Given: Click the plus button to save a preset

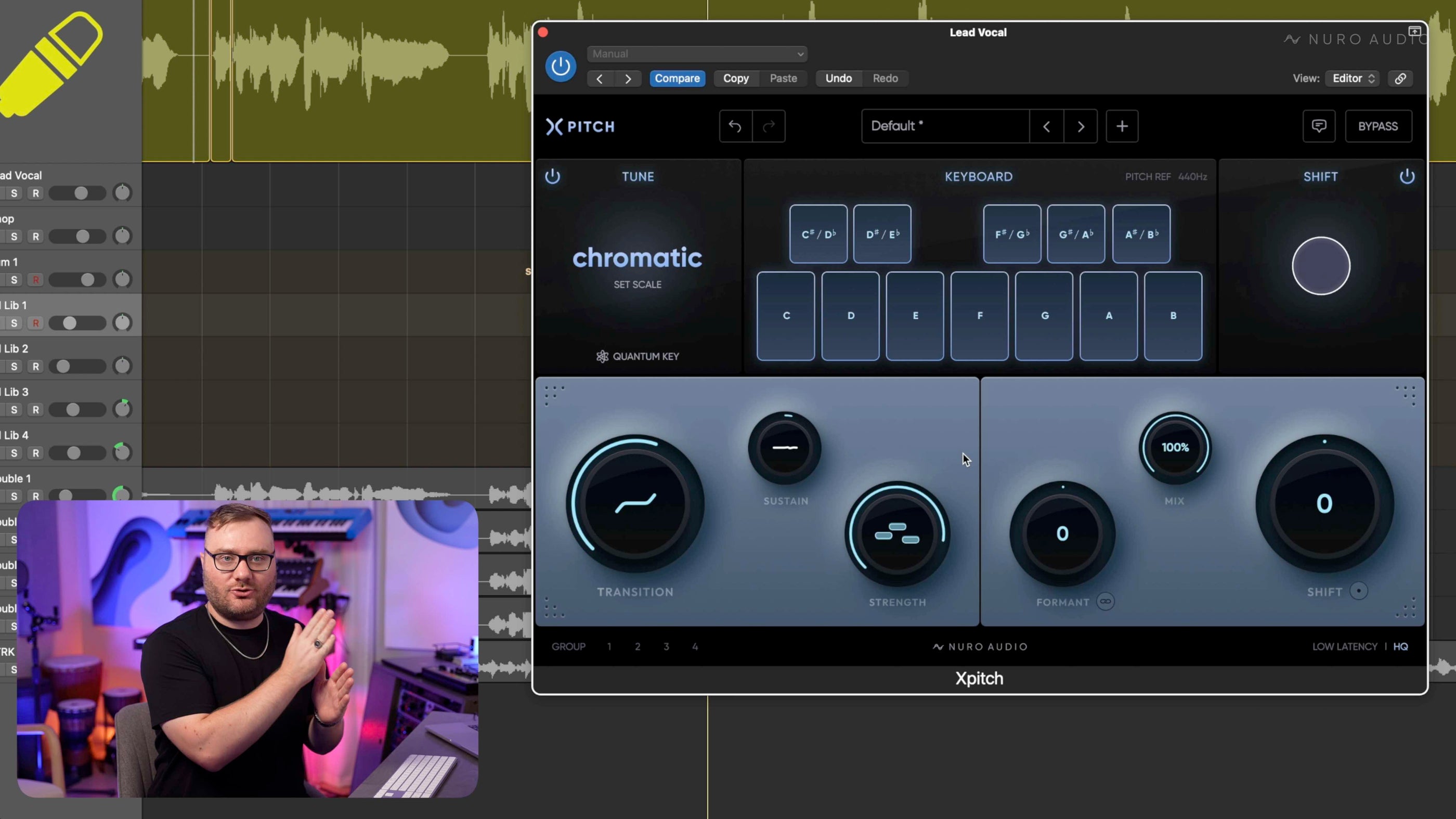Looking at the screenshot, I should (1122, 126).
